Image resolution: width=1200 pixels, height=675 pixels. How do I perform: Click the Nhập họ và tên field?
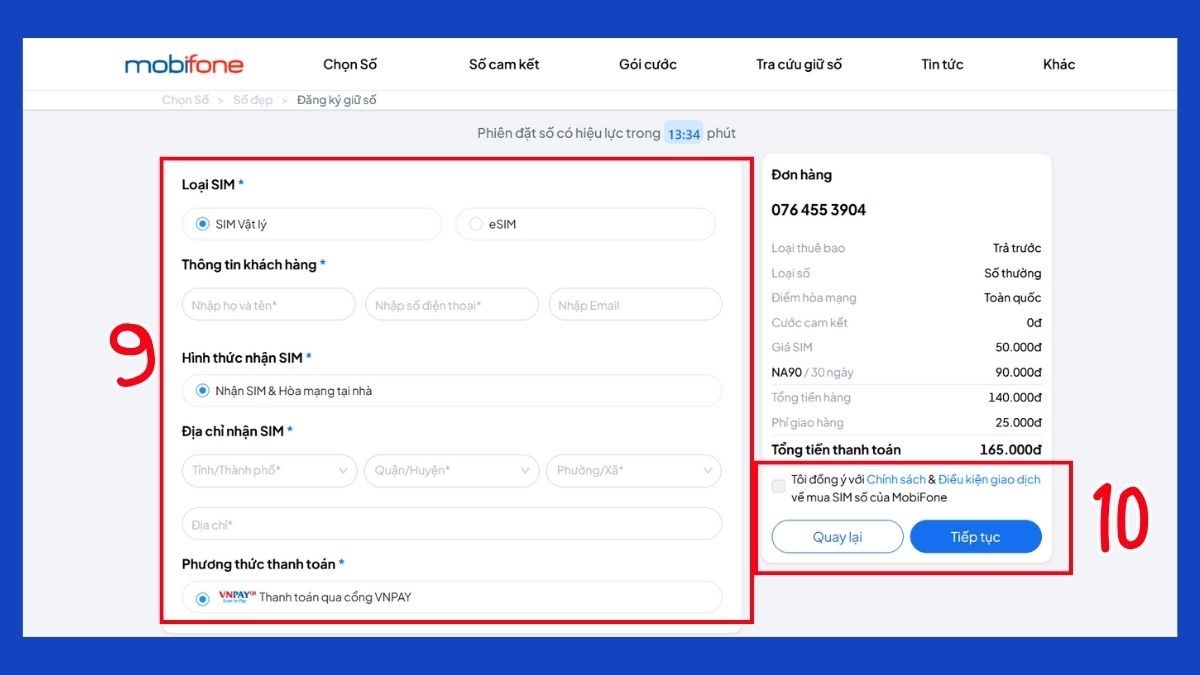268,305
